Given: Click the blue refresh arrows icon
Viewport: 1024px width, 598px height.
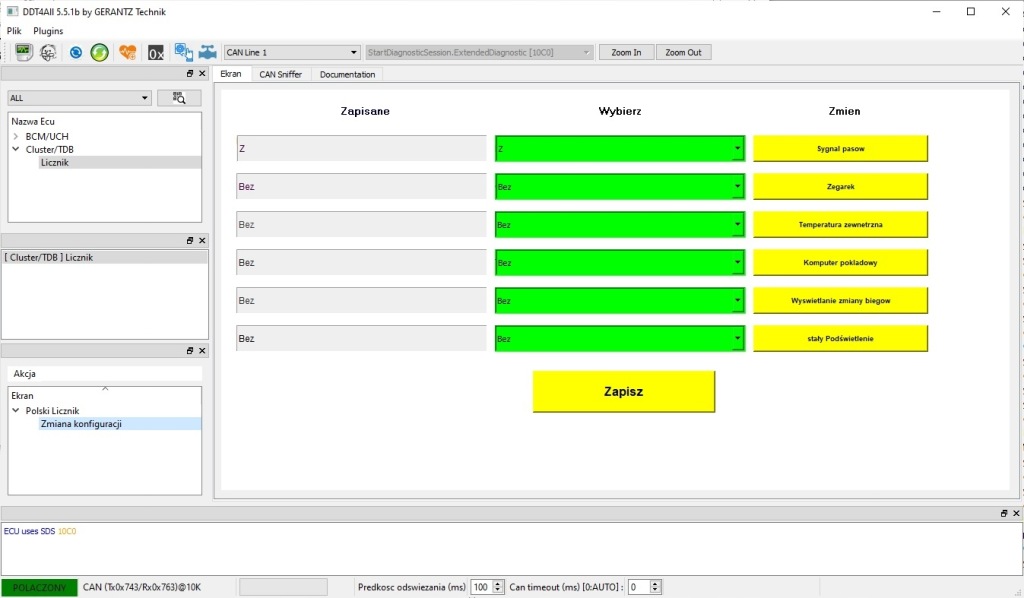Looking at the screenshot, I should point(76,52).
